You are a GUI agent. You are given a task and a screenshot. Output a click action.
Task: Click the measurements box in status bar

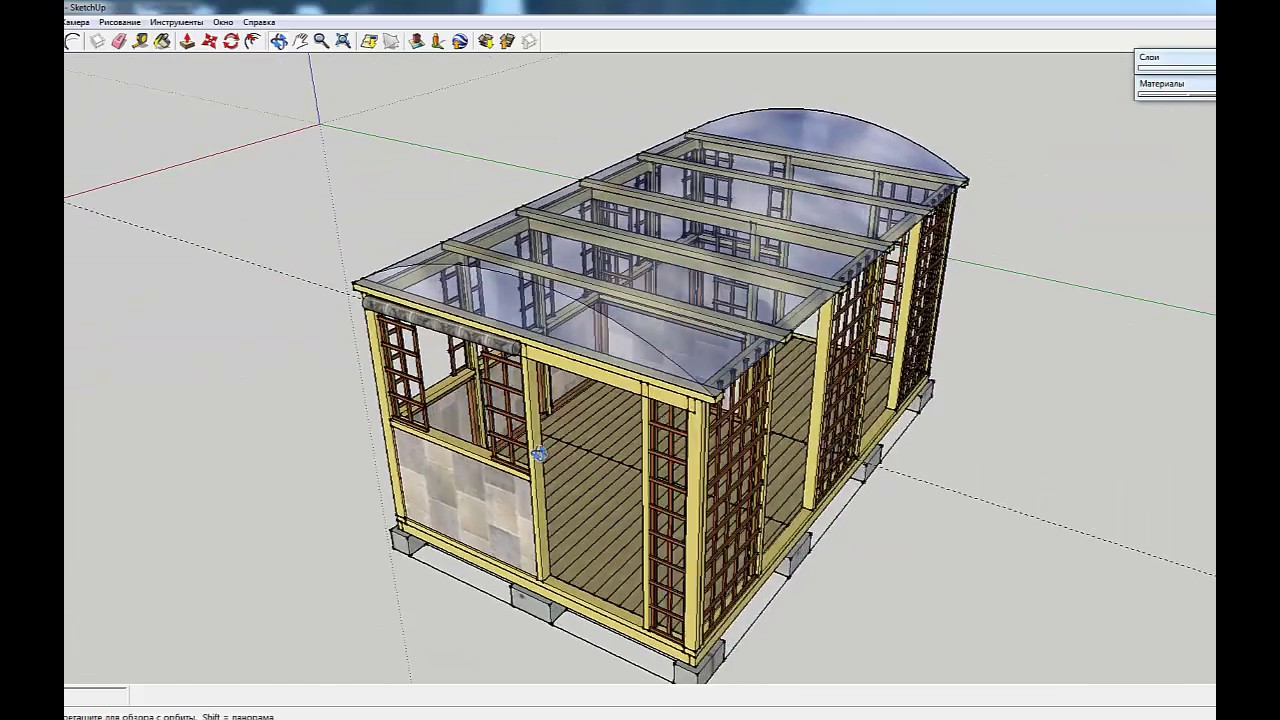pyautogui.click(x=96, y=694)
